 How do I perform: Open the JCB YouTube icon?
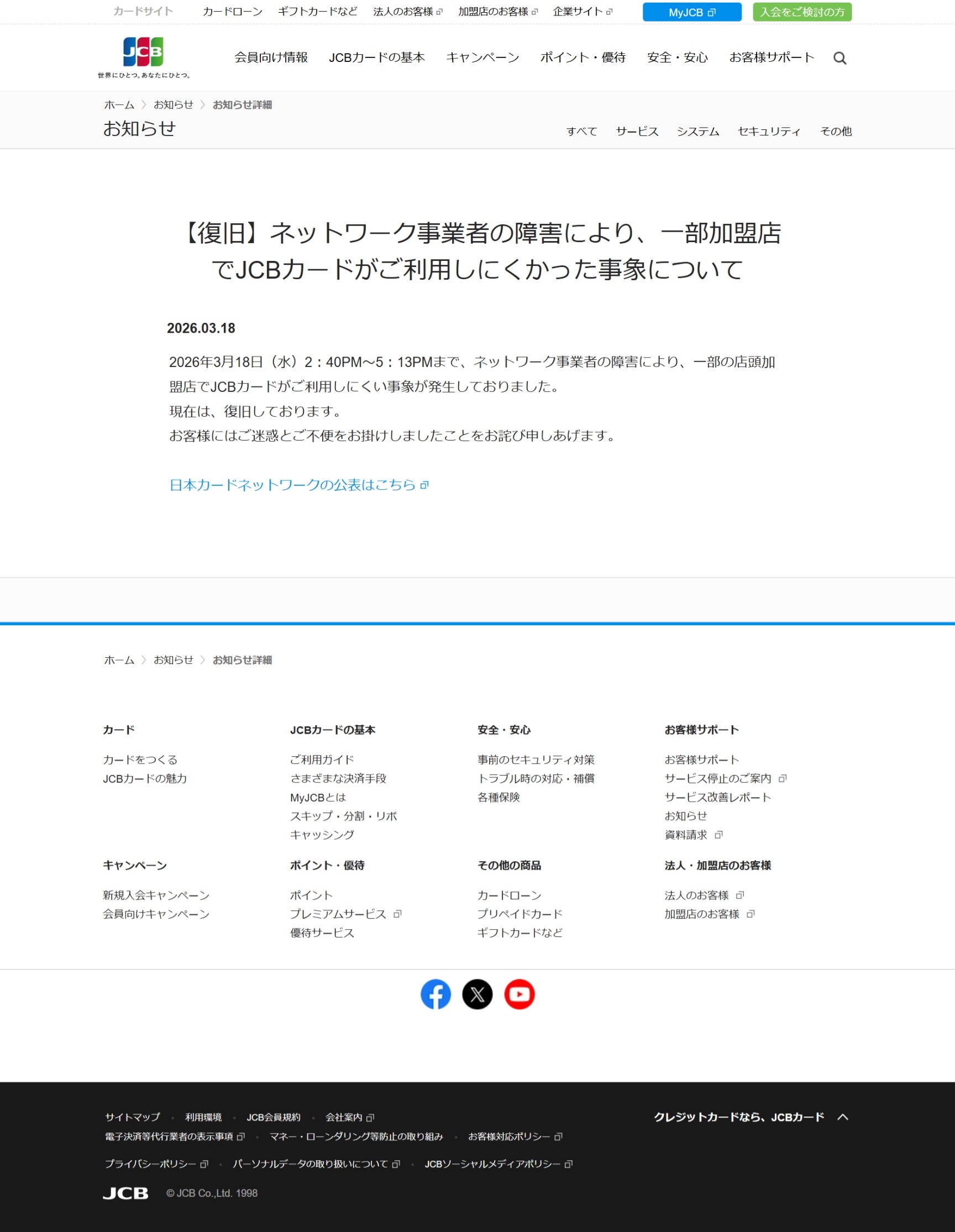[x=519, y=994]
